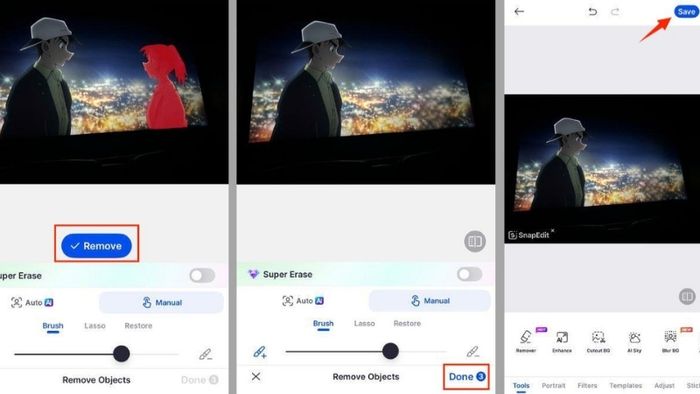
Task: Switch to the Adjust tab
Action: point(664,386)
